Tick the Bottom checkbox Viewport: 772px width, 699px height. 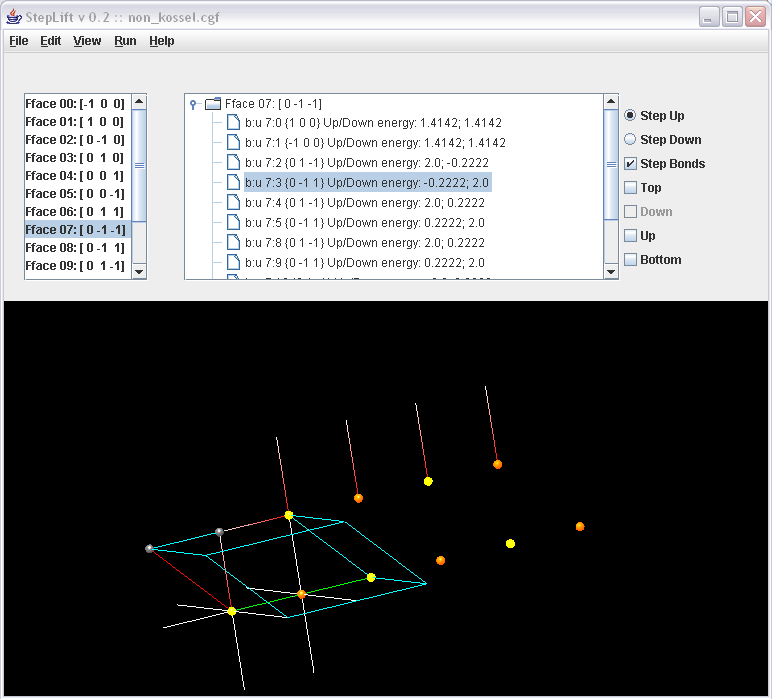point(630,260)
